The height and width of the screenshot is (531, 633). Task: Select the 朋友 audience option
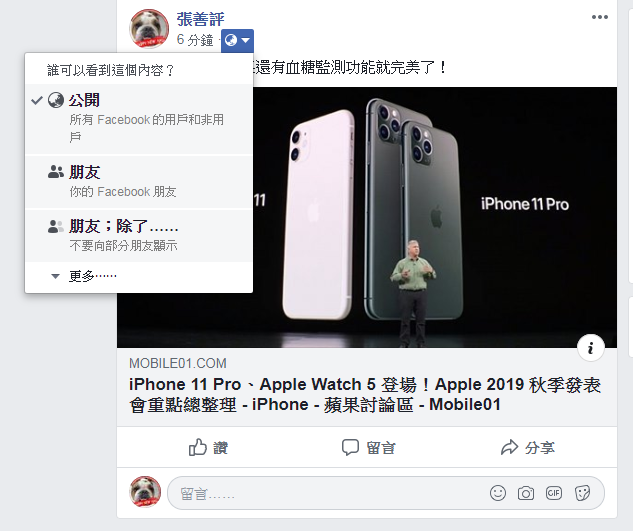tap(139, 182)
